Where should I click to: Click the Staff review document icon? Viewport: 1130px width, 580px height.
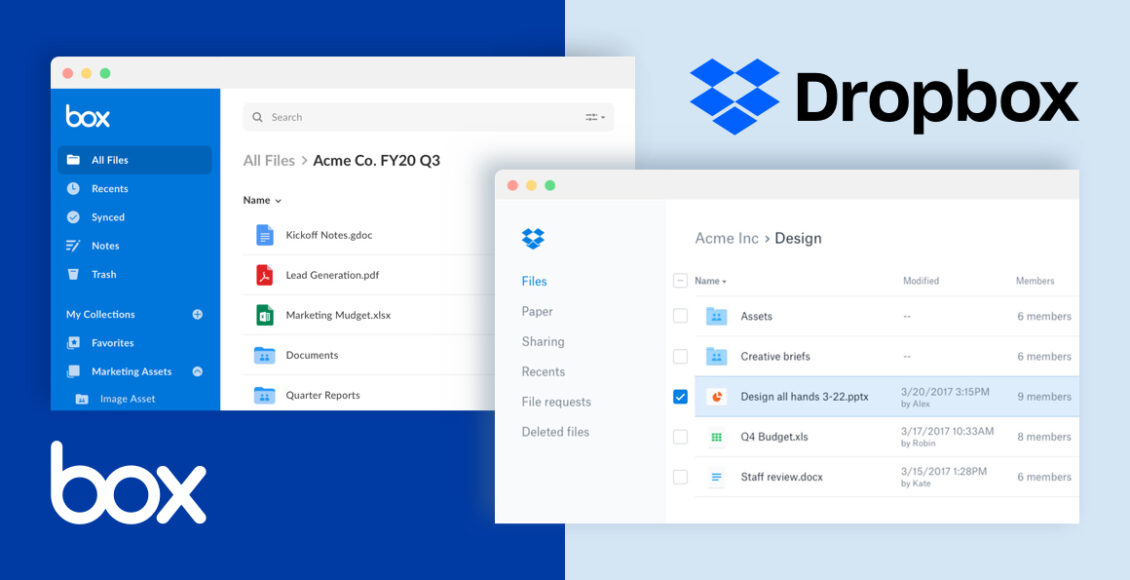(x=716, y=477)
